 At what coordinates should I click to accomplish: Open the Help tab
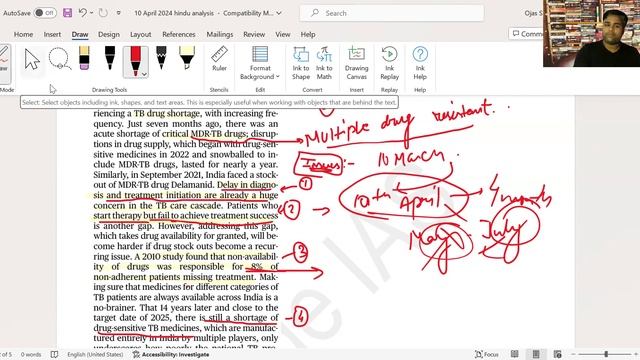[308, 35]
